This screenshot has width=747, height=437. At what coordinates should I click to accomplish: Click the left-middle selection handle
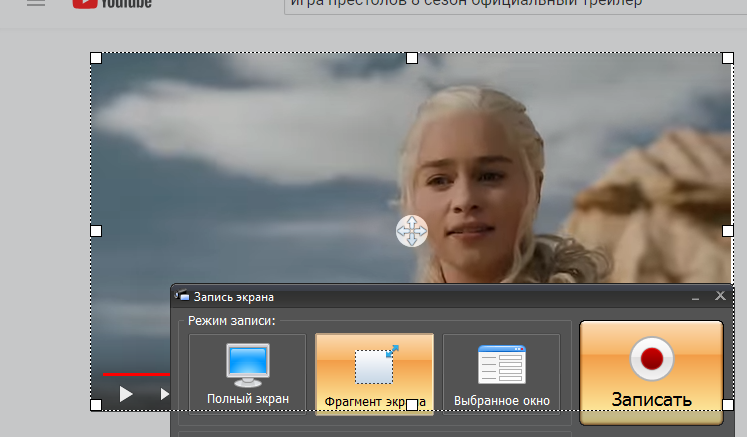coord(96,231)
